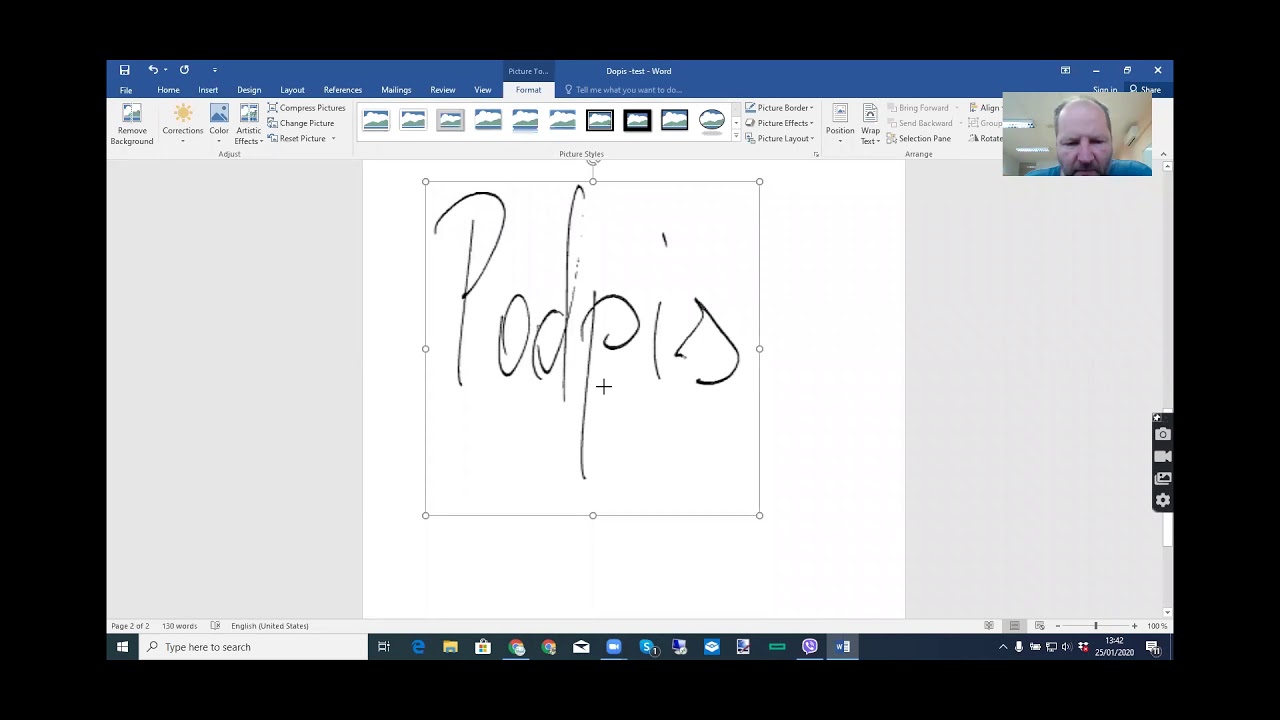Click the 100% zoom level
The image size is (1280, 720).
coord(1157,626)
